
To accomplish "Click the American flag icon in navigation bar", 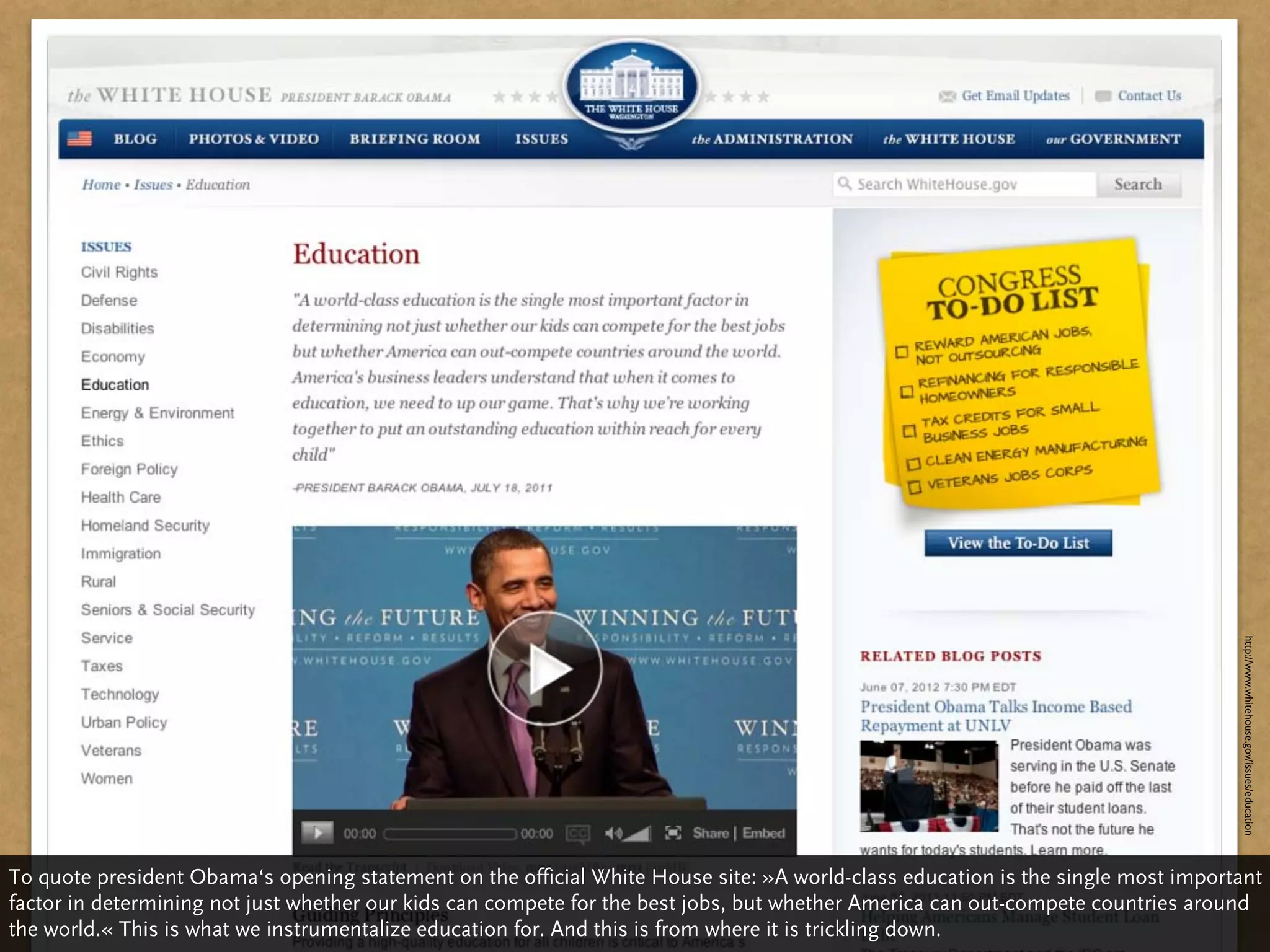I will click(x=79, y=139).
